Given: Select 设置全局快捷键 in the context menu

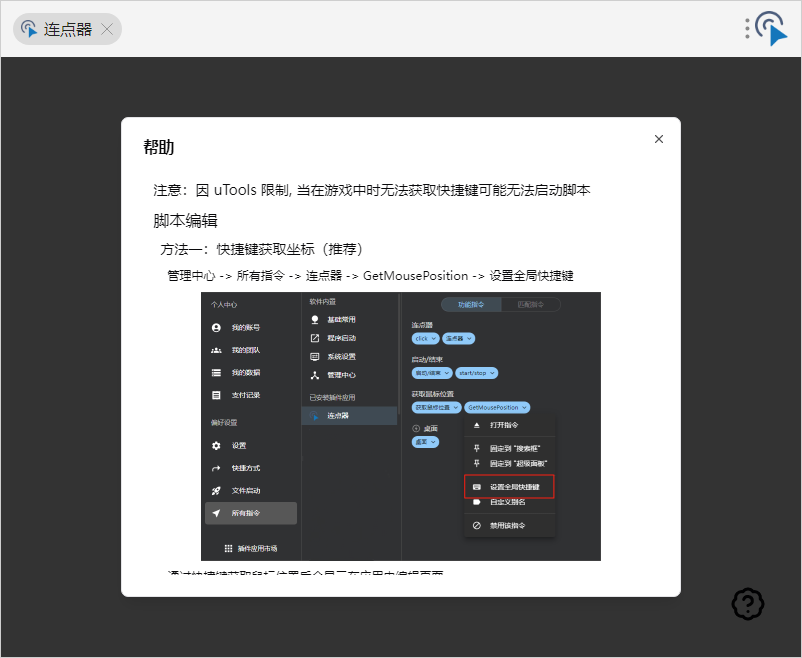Looking at the screenshot, I should 513,487.
